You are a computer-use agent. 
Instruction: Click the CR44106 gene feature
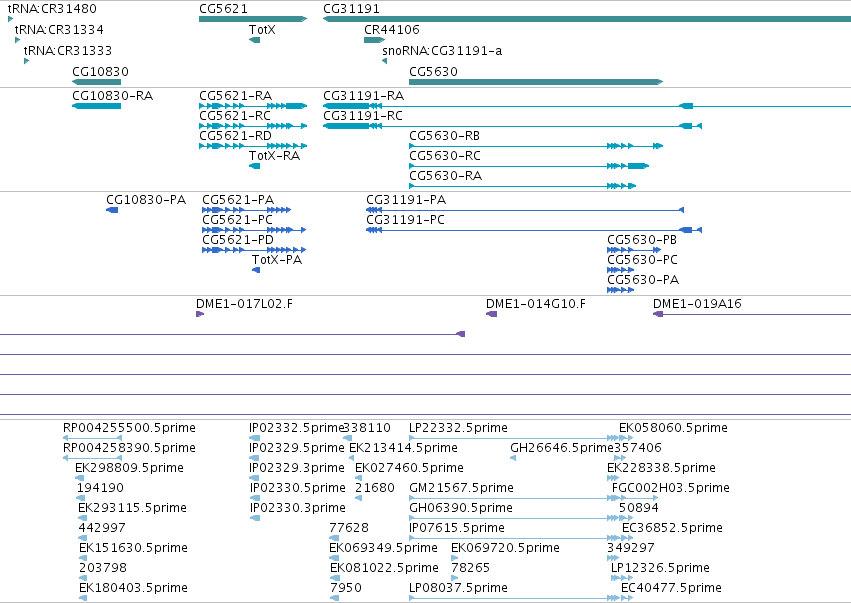[374, 40]
